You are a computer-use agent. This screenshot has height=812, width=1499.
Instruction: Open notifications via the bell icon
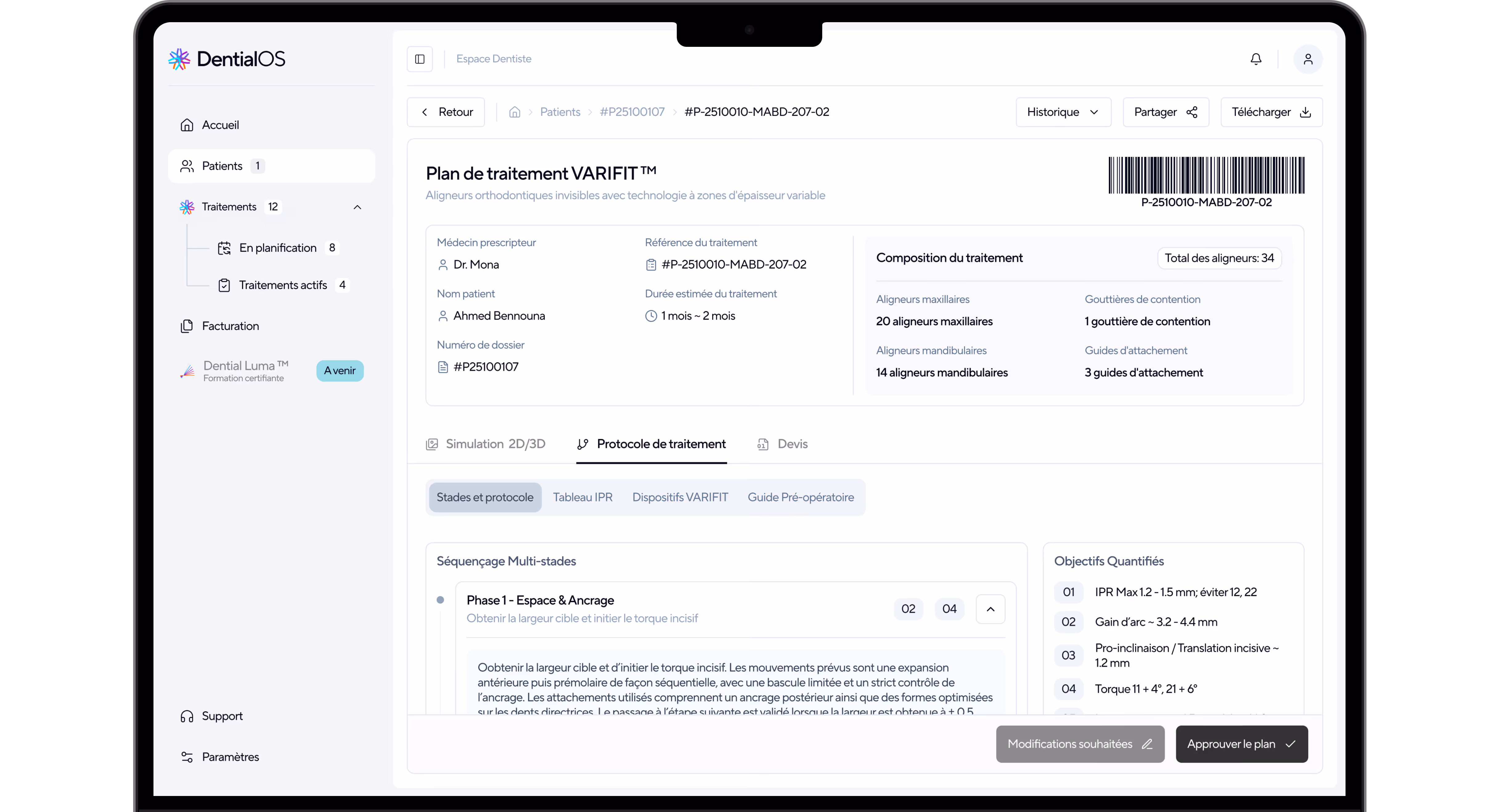tap(1255, 59)
